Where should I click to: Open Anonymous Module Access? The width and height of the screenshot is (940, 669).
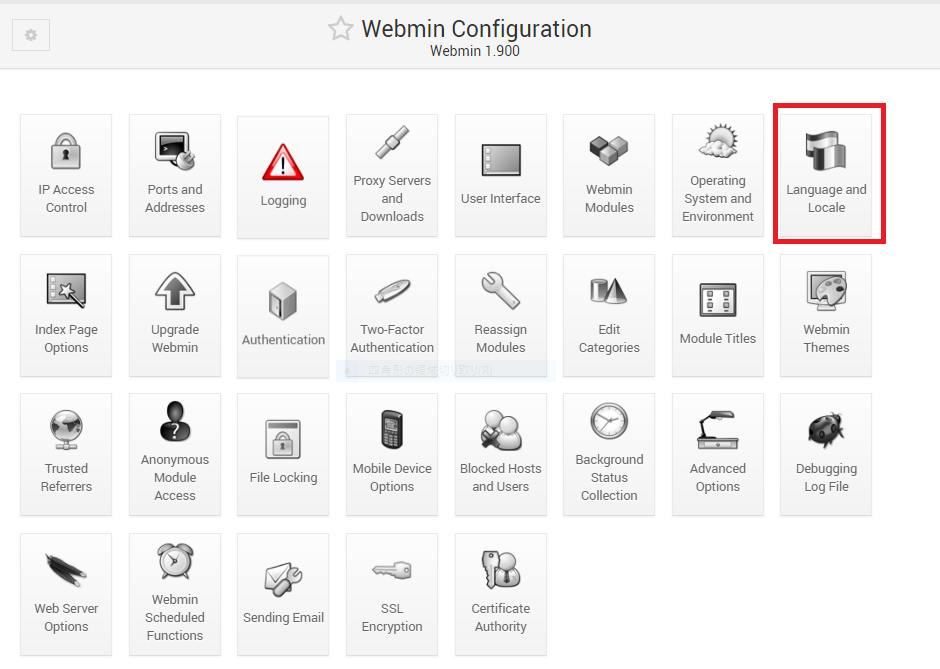tap(174, 454)
